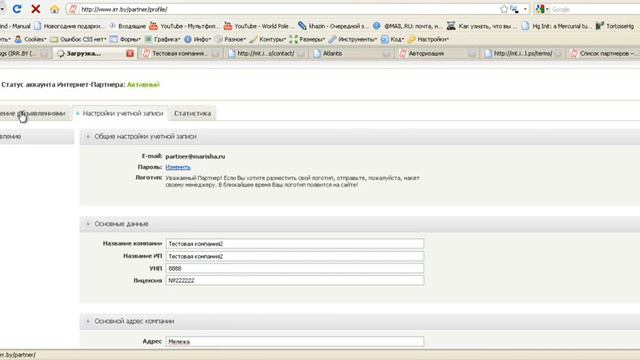The height and width of the screenshot is (360, 640).
Task: Open Формы toolbar menu
Action: point(125,39)
